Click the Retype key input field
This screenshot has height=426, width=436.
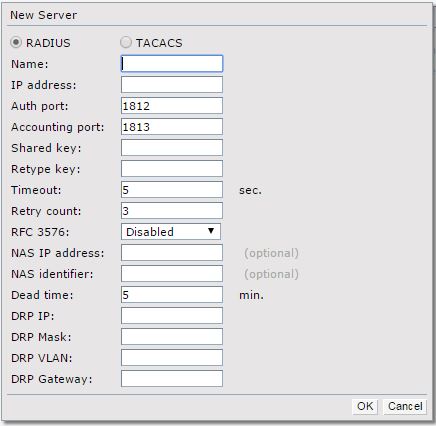pyautogui.click(x=172, y=169)
